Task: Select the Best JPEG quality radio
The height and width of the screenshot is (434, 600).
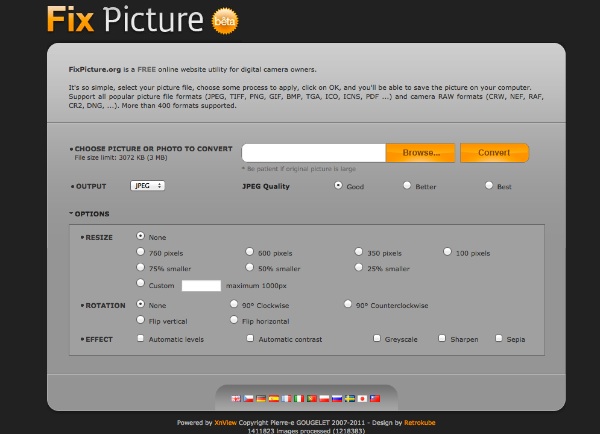Action: (489, 185)
